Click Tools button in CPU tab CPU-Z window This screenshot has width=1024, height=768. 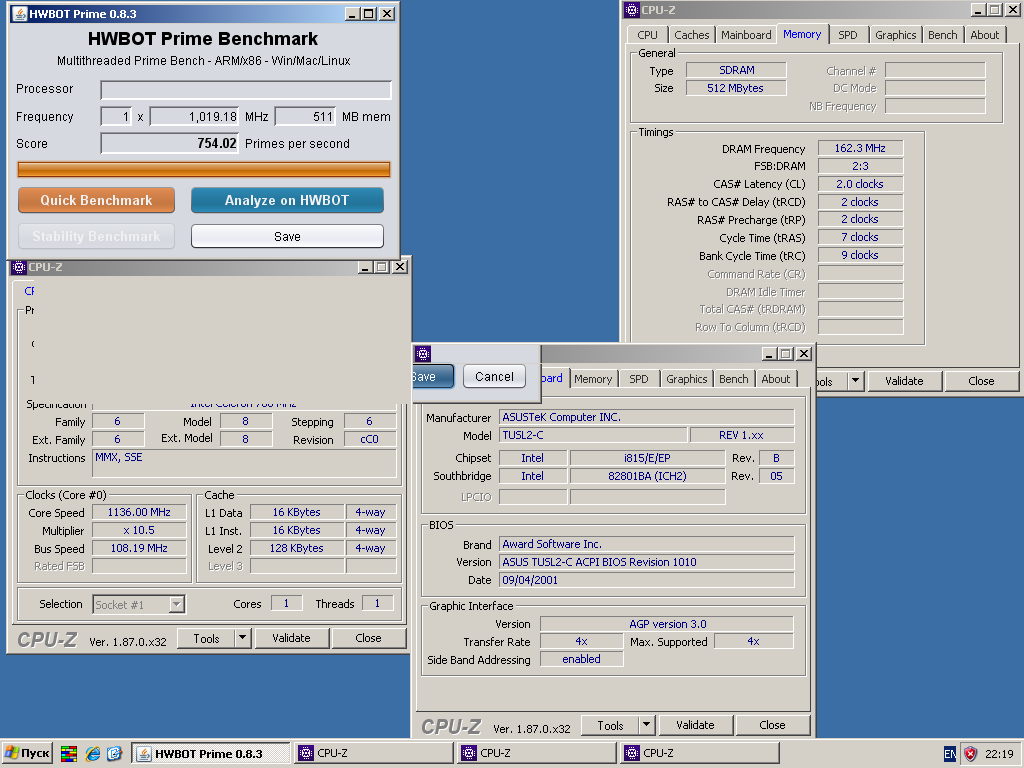(206, 639)
